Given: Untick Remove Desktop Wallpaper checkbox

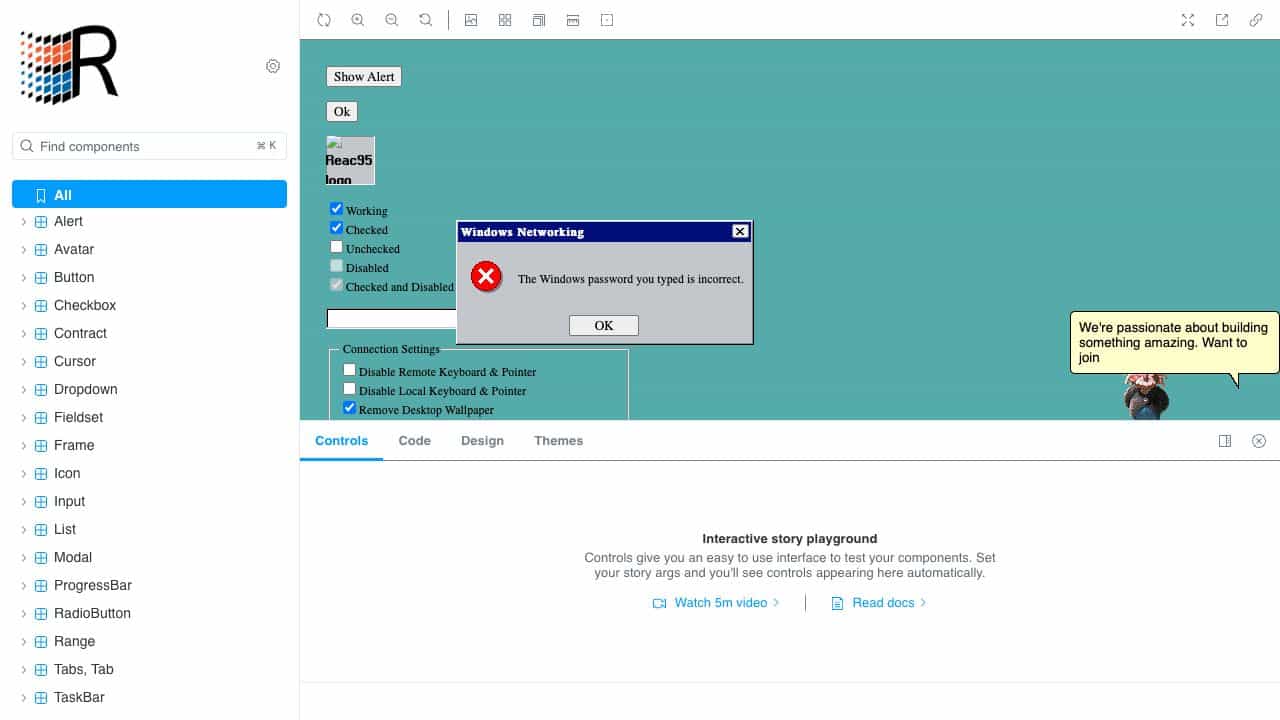Looking at the screenshot, I should pyautogui.click(x=350, y=408).
